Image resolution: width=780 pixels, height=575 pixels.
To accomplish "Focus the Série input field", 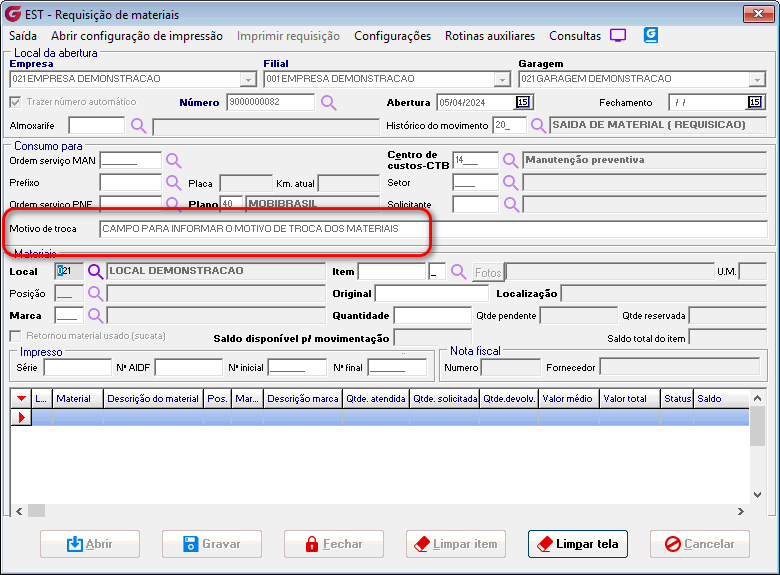I will (x=78, y=368).
